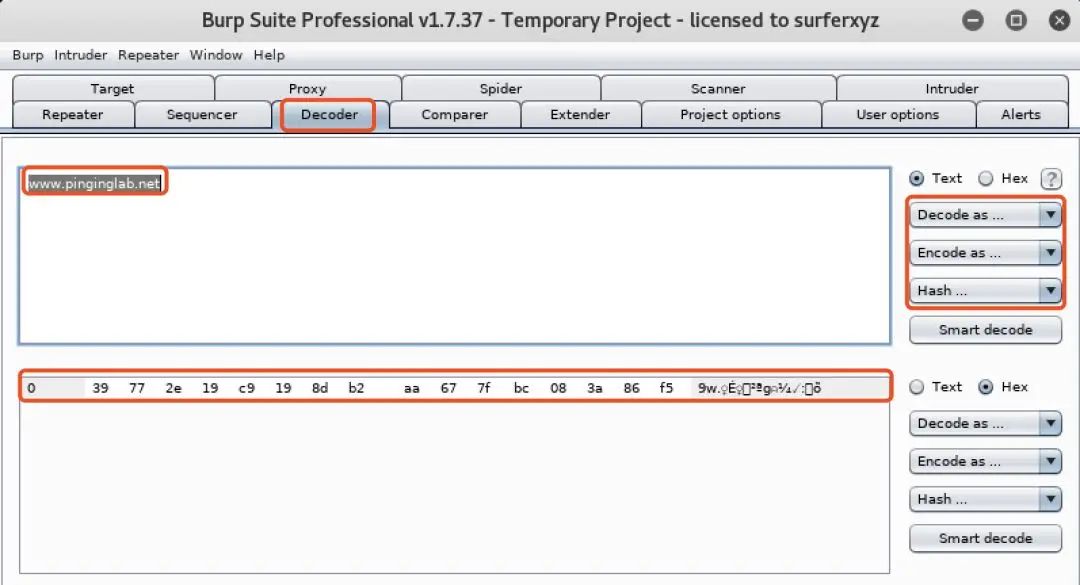The width and height of the screenshot is (1080, 585).
Task: Expand lower panel 'Hash ...' dropdown
Action: pyautogui.click(x=985, y=499)
